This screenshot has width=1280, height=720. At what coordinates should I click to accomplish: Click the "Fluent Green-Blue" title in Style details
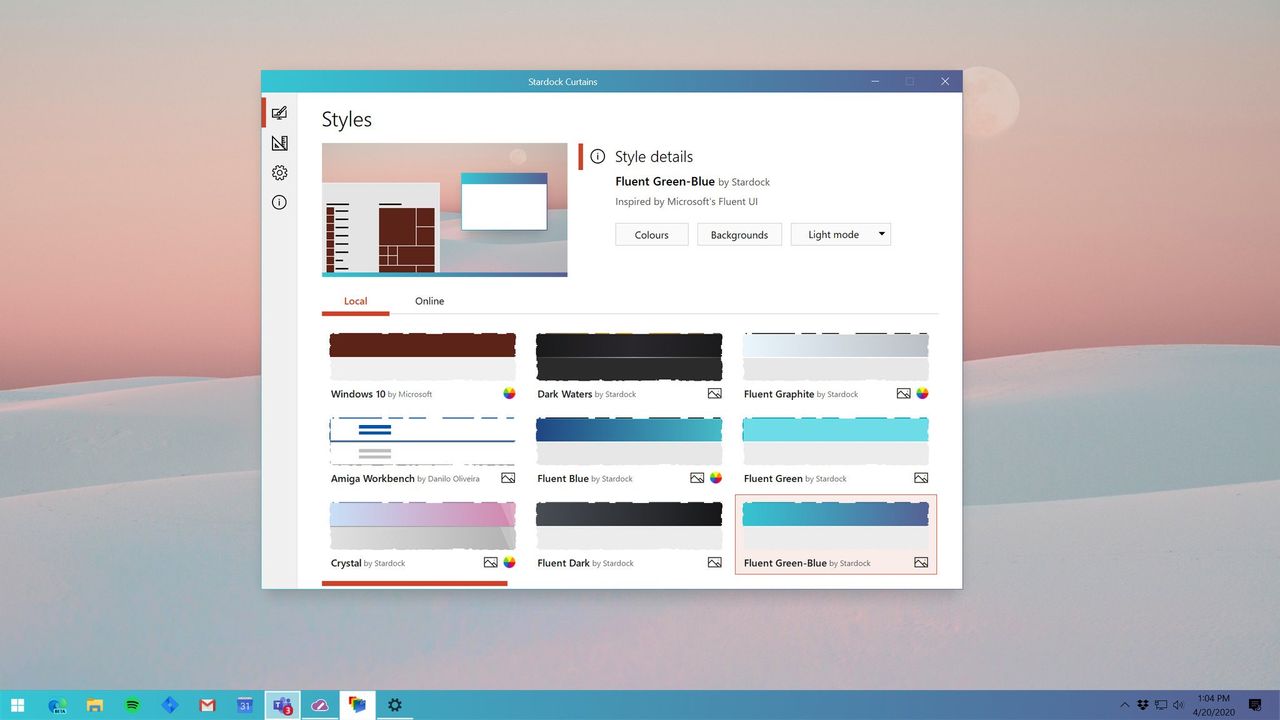pyautogui.click(x=665, y=181)
